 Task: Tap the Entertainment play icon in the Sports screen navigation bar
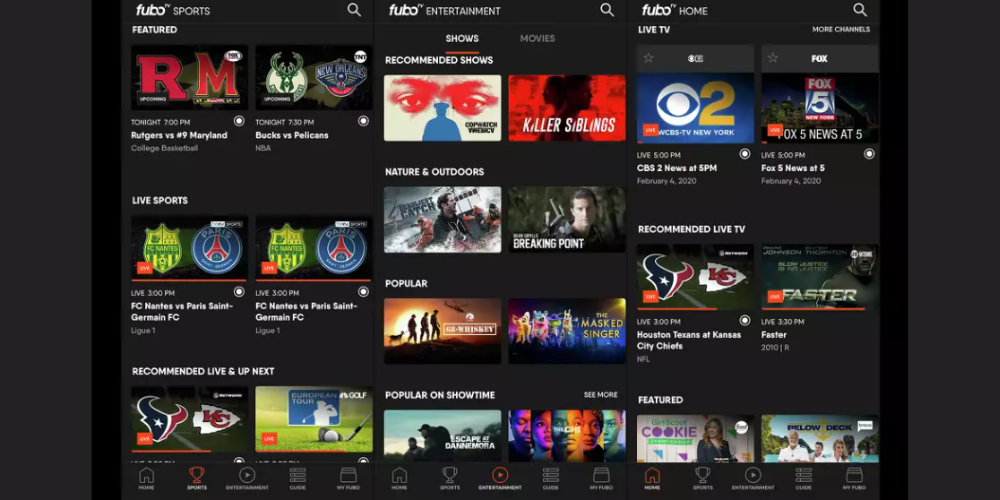pyautogui.click(x=247, y=477)
